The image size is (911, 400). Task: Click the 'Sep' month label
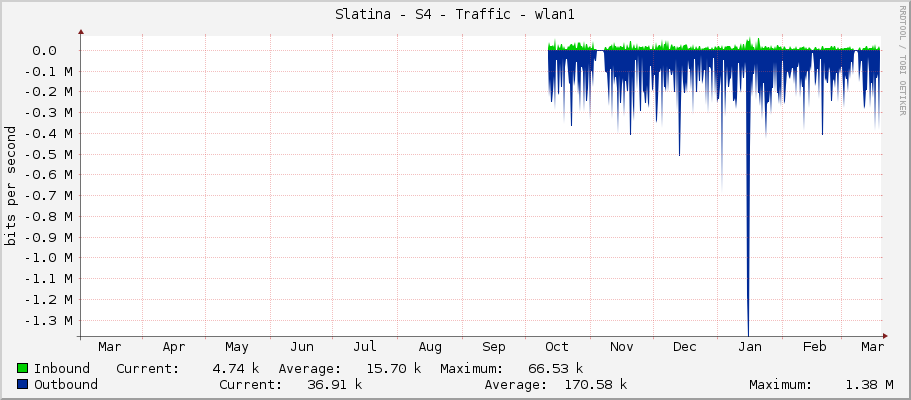pos(494,347)
